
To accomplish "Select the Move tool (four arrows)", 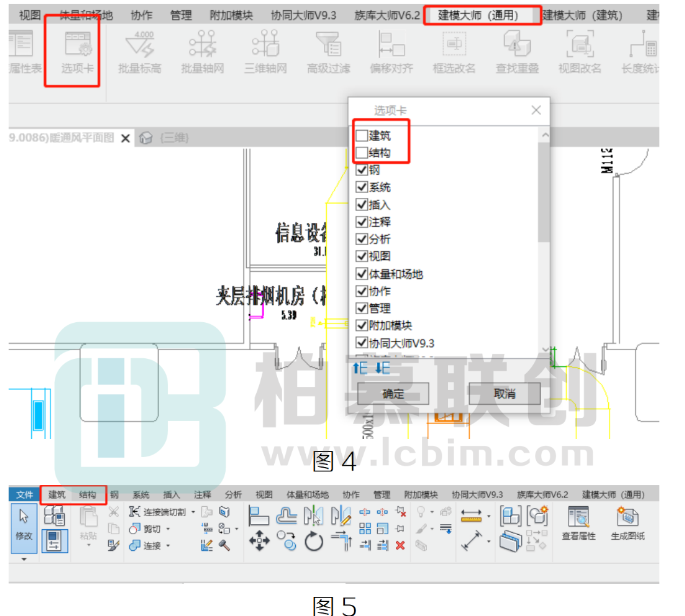I will click(259, 541).
